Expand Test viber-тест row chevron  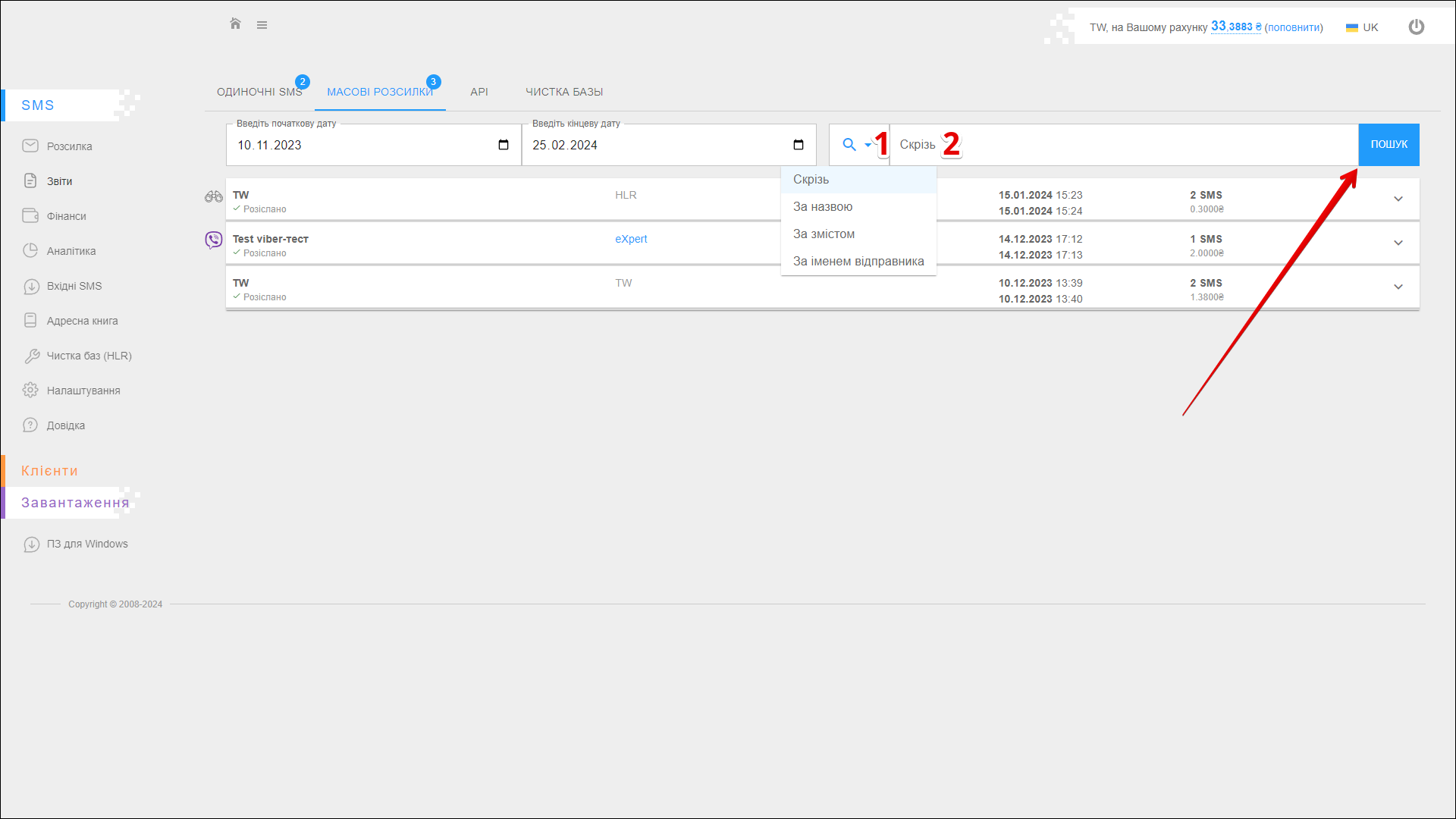(x=1398, y=243)
